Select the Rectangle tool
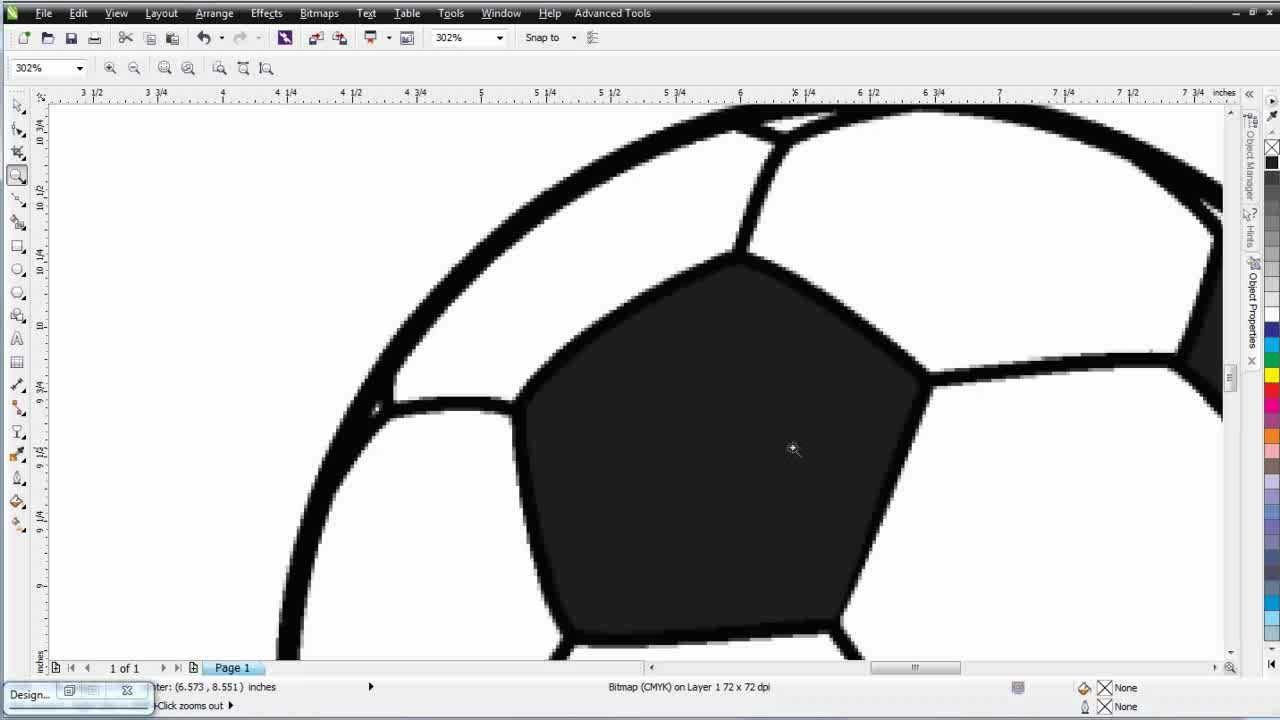This screenshot has height=720, width=1280. [x=17, y=245]
